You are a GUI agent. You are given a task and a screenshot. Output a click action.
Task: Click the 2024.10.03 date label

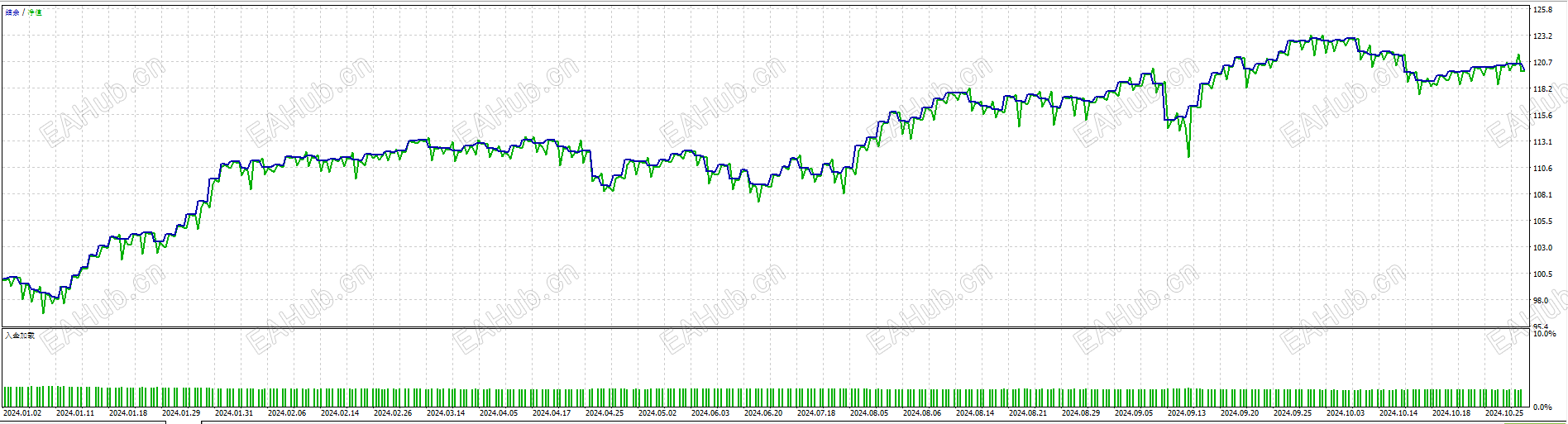point(1346,413)
